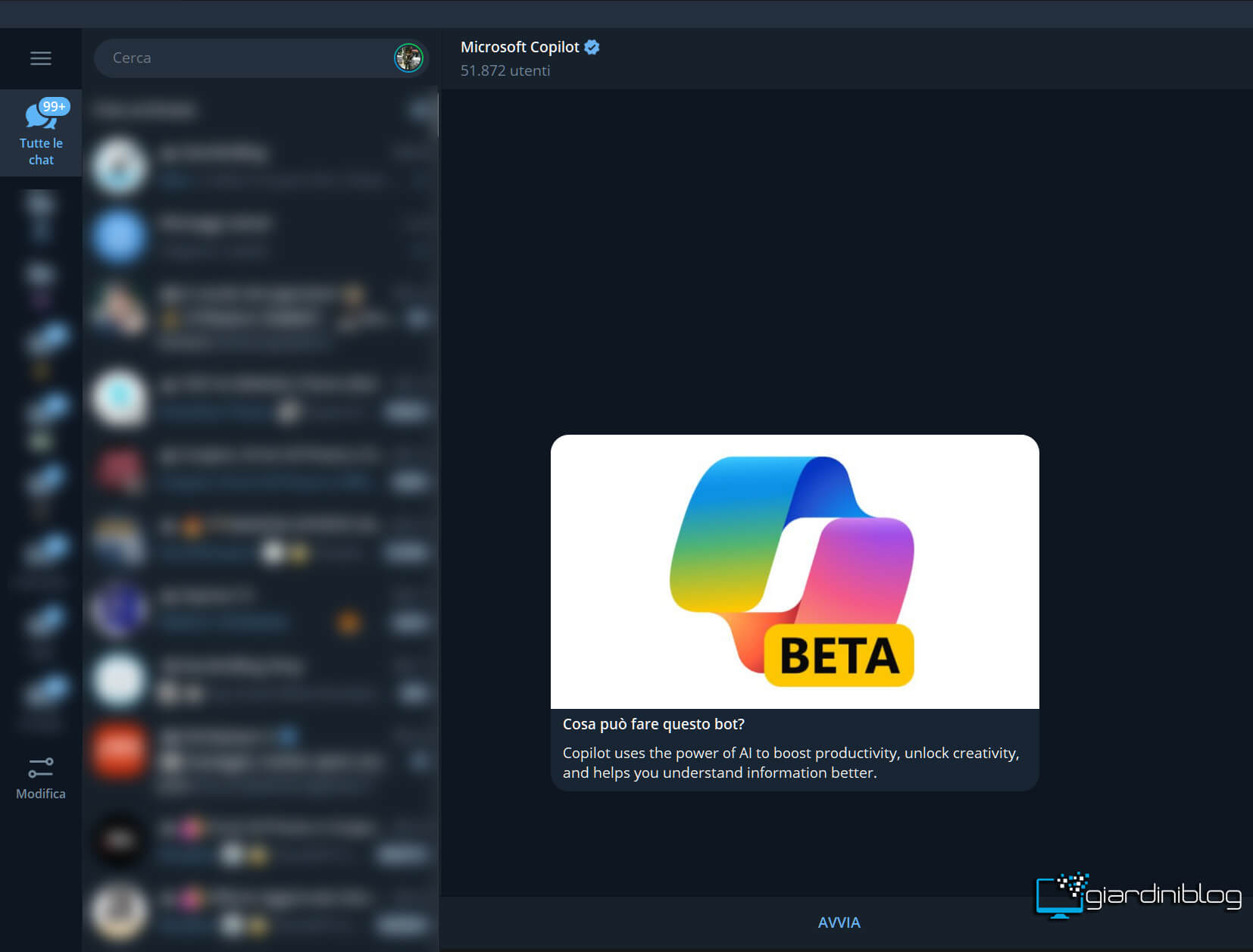The height and width of the screenshot is (952, 1253).
Task: Click the 'Cosa può fare questo bot?' heading
Action: pos(654,724)
